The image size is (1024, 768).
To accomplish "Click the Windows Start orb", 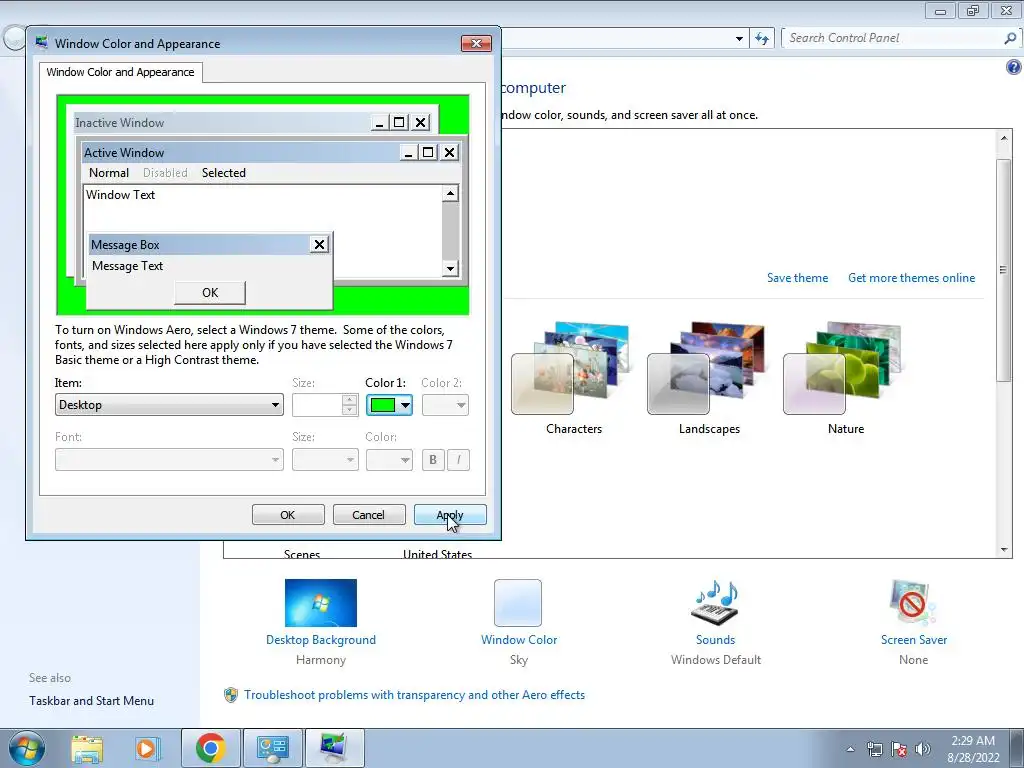I will click(x=27, y=748).
